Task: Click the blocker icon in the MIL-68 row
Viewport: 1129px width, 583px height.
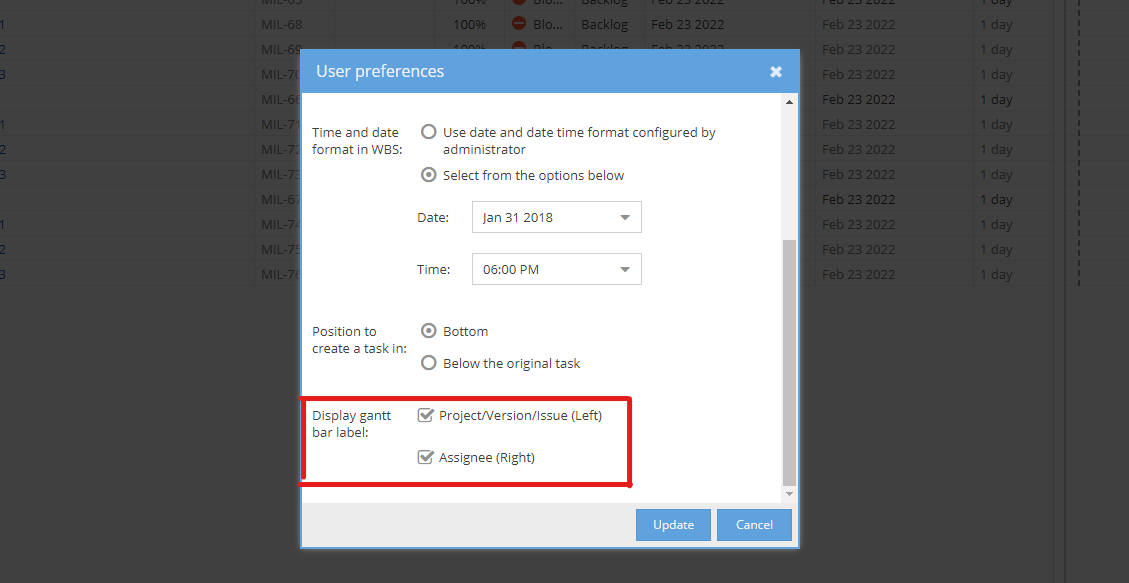Action: coord(519,24)
